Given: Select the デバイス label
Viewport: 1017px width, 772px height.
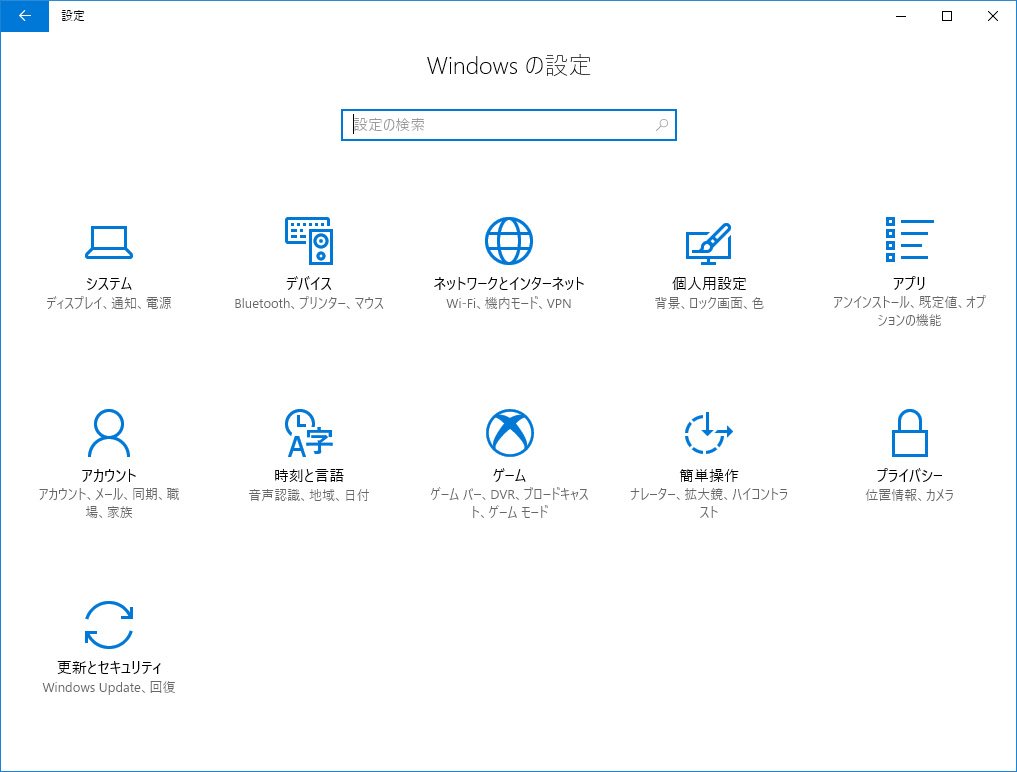Looking at the screenshot, I should (x=309, y=283).
